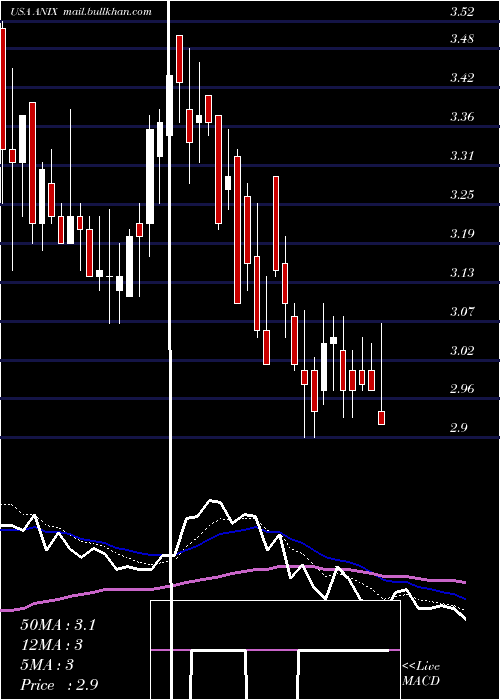Screen dimensions: 500x700
Task: Select the 2.9 price axis label
Action: [x=459, y=428]
